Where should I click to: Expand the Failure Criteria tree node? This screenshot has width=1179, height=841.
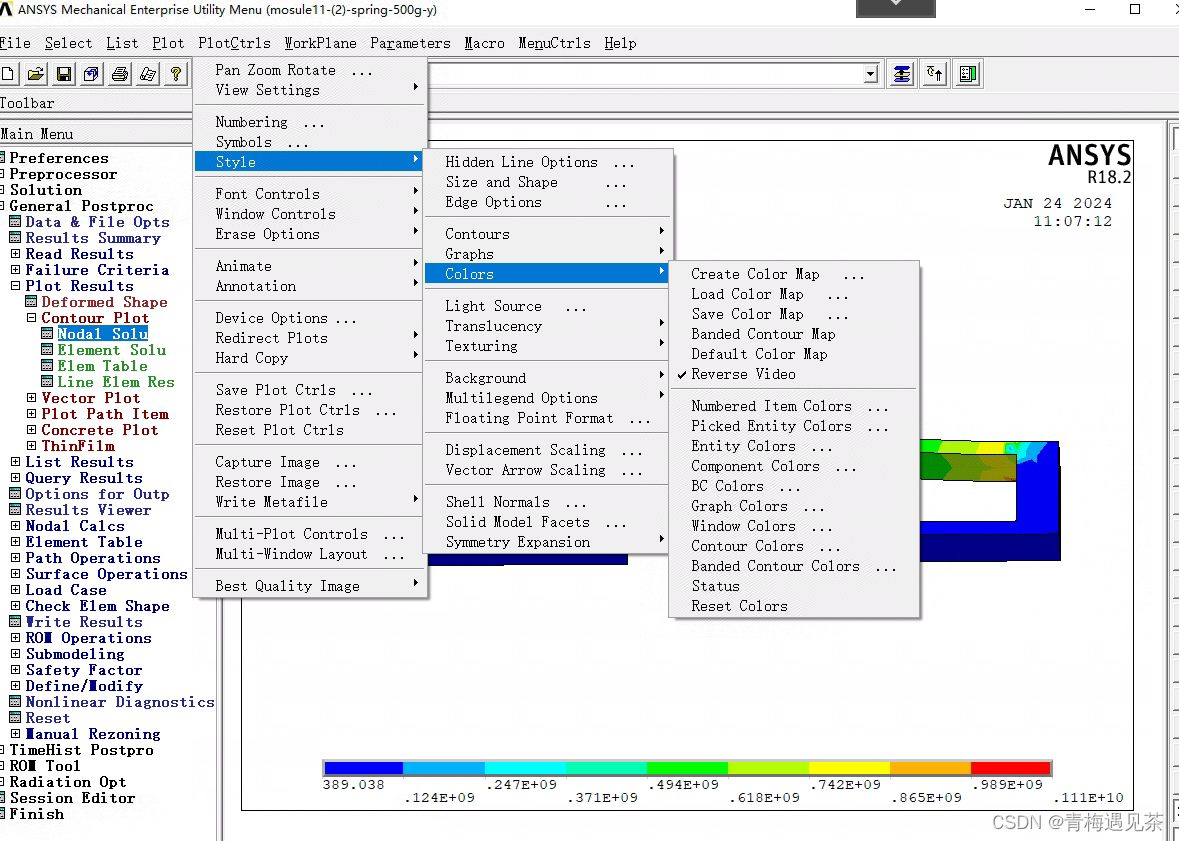(x=15, y=269)
